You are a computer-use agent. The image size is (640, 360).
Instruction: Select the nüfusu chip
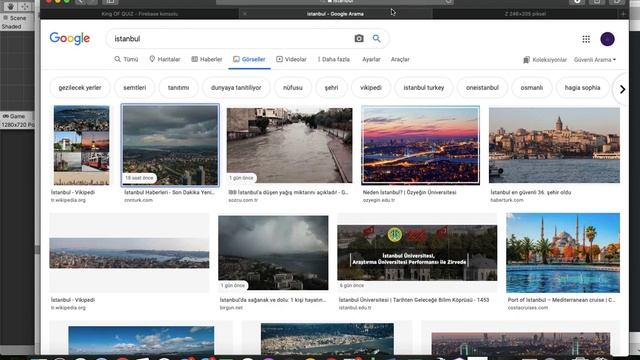click(x=293, y=88)
